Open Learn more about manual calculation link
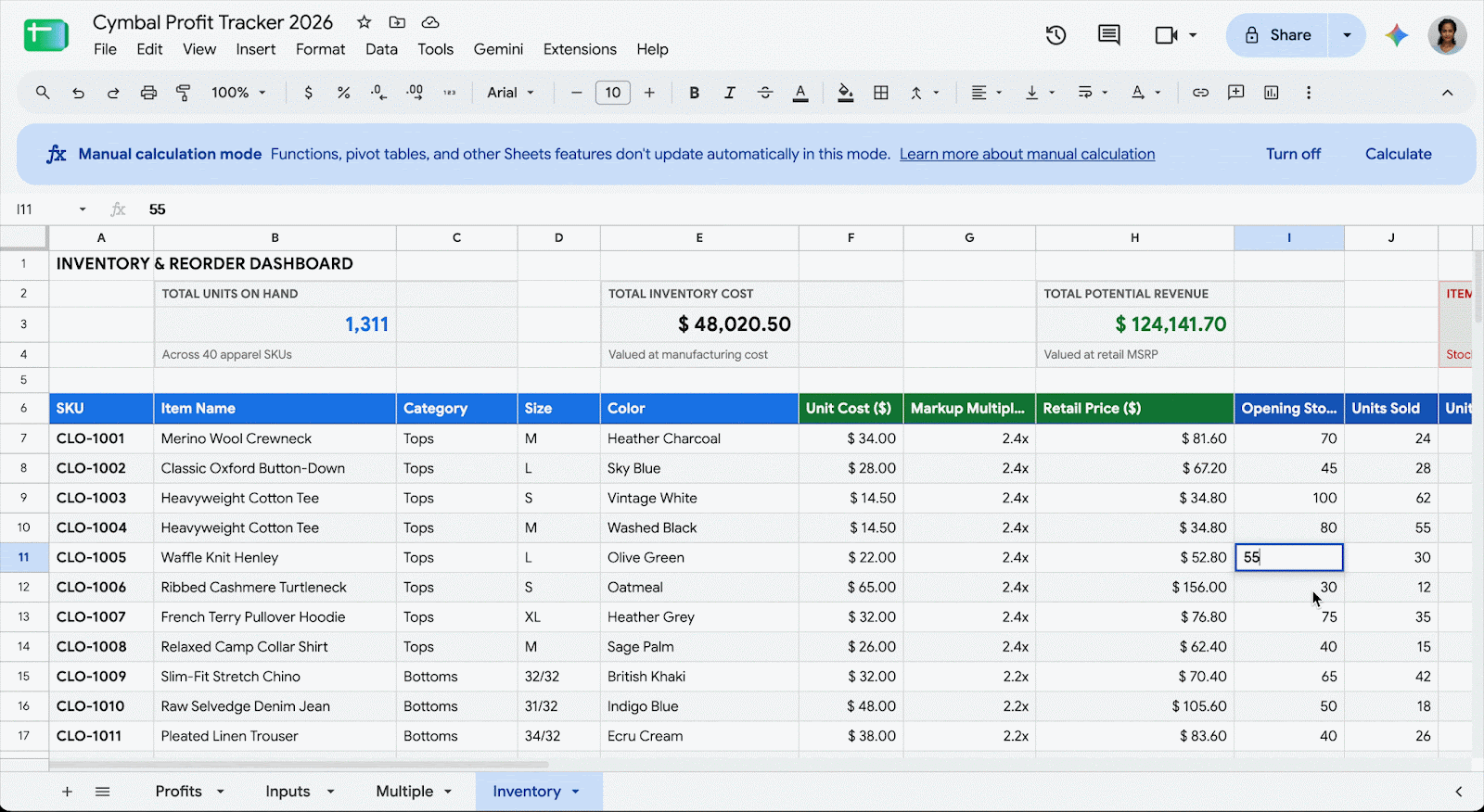This screenshot has height=812, width=1484. point(1027,154)
